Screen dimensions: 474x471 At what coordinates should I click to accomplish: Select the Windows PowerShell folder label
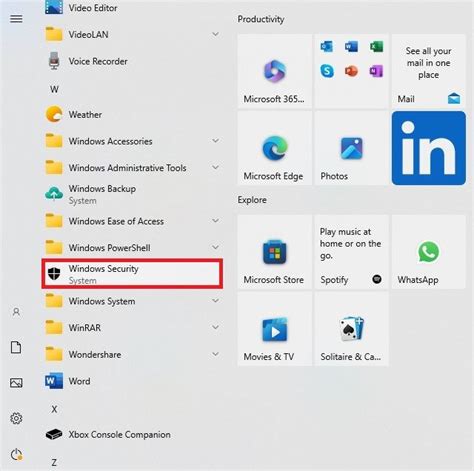[x=109, y=248]
